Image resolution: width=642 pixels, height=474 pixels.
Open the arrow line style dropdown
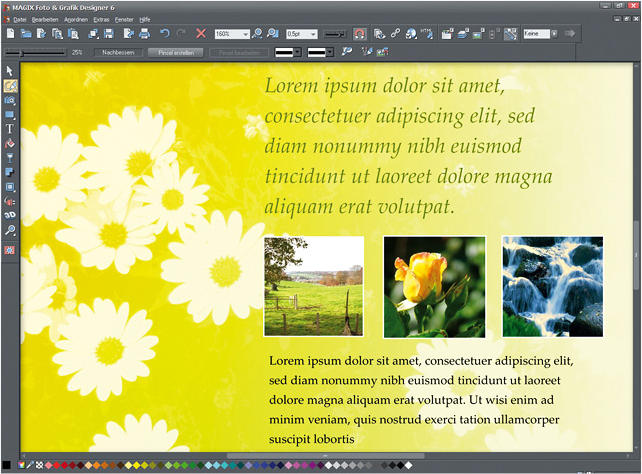335,34
